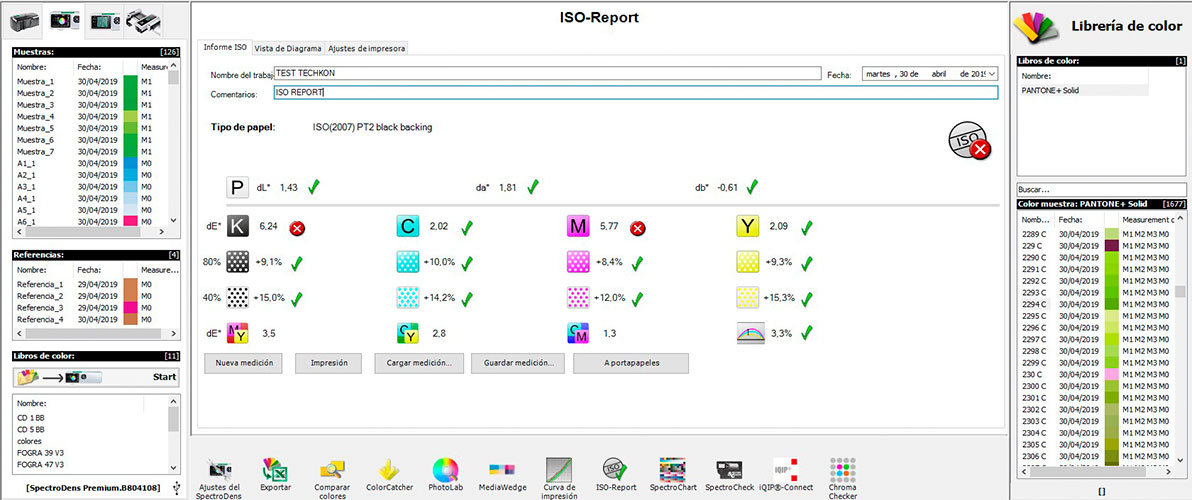Open the ColorCatcher tool
Viewport: 1192px width, 500px height.
click(388, 475)
